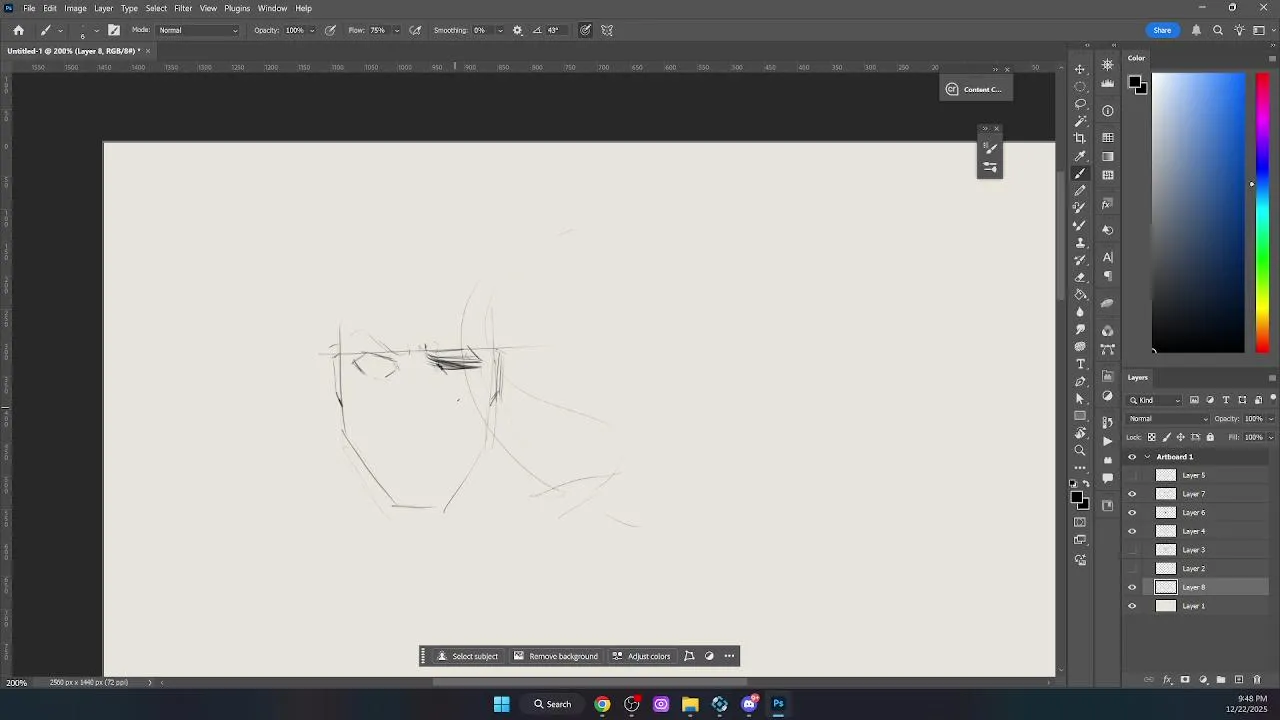The width and height of the screenshot is (1280, 720).
Task: Click Select subject button
Action: click(x=467, y=656)
